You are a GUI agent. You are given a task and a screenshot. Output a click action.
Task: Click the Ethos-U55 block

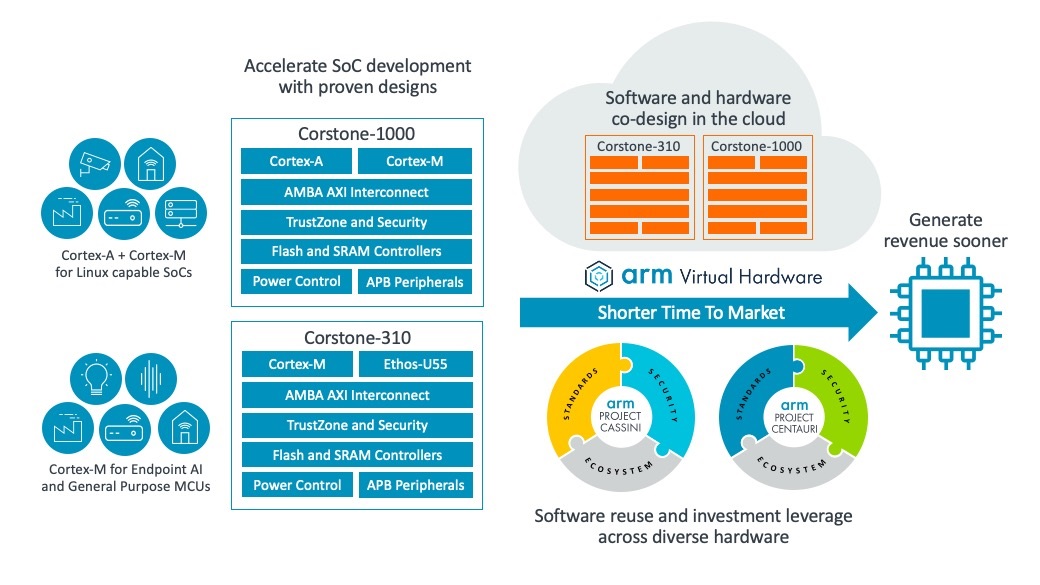click(x=416, y=364)
